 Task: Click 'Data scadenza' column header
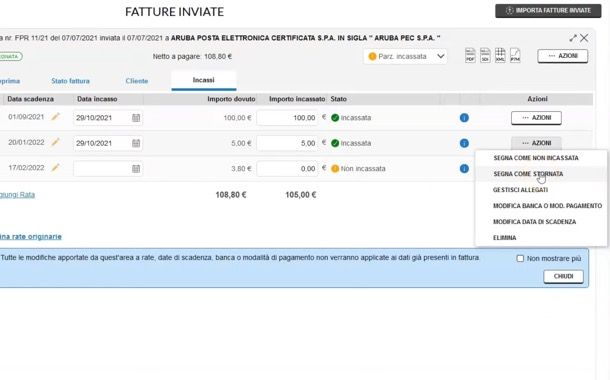tap(30, 99)
